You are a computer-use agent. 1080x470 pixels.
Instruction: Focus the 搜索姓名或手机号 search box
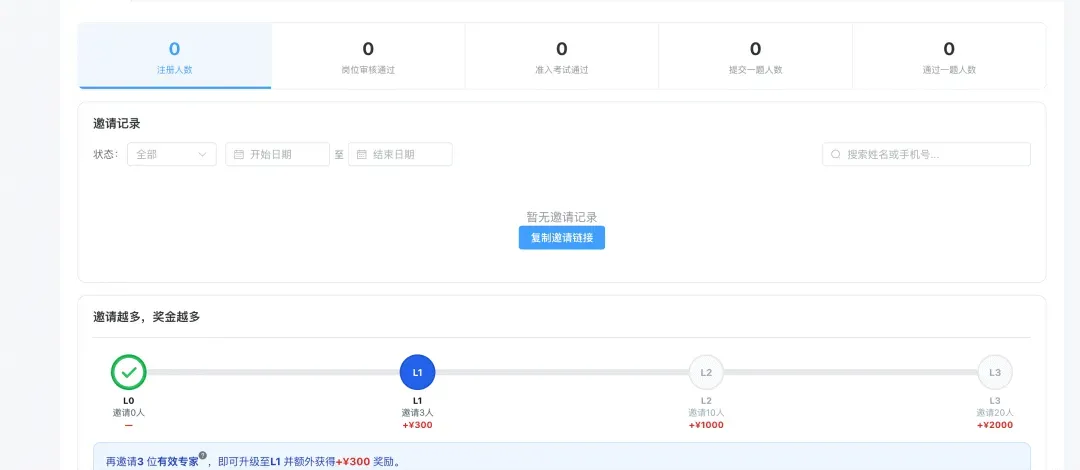click(926, 154)
